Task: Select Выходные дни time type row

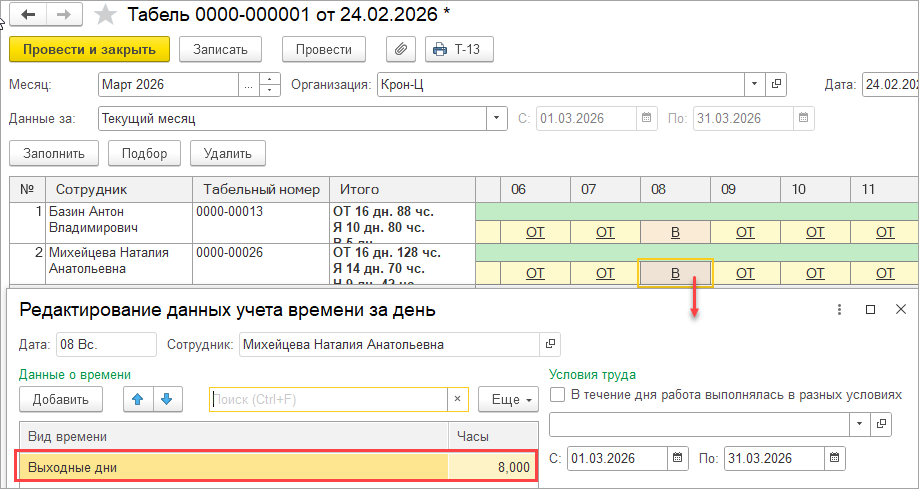Action: point(232,467)
